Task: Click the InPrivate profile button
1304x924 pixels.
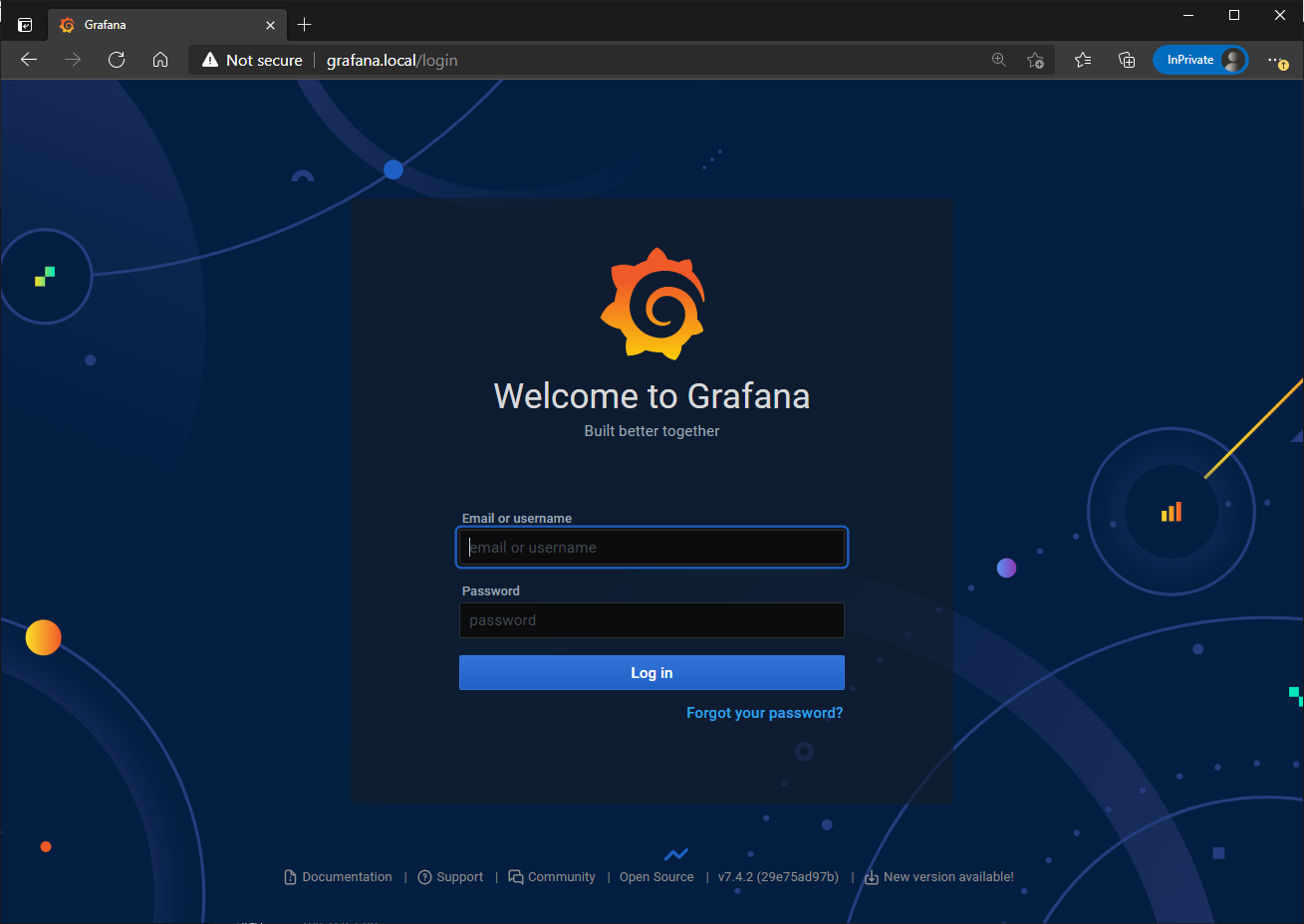Action: (x=1200, y=60)
